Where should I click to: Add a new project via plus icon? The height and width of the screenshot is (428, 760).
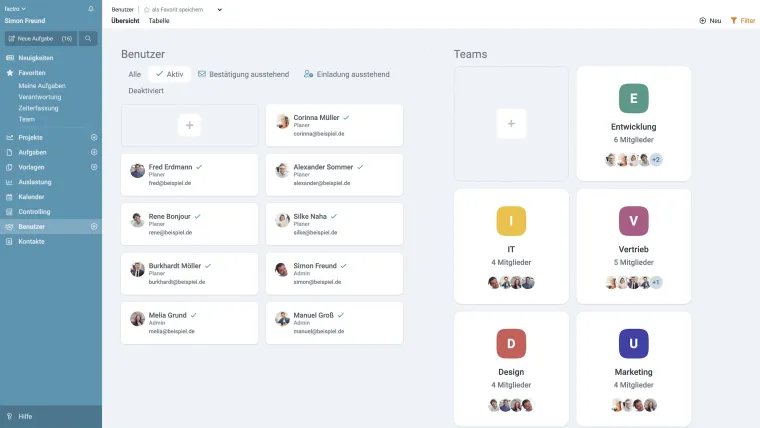coord(94,138)
